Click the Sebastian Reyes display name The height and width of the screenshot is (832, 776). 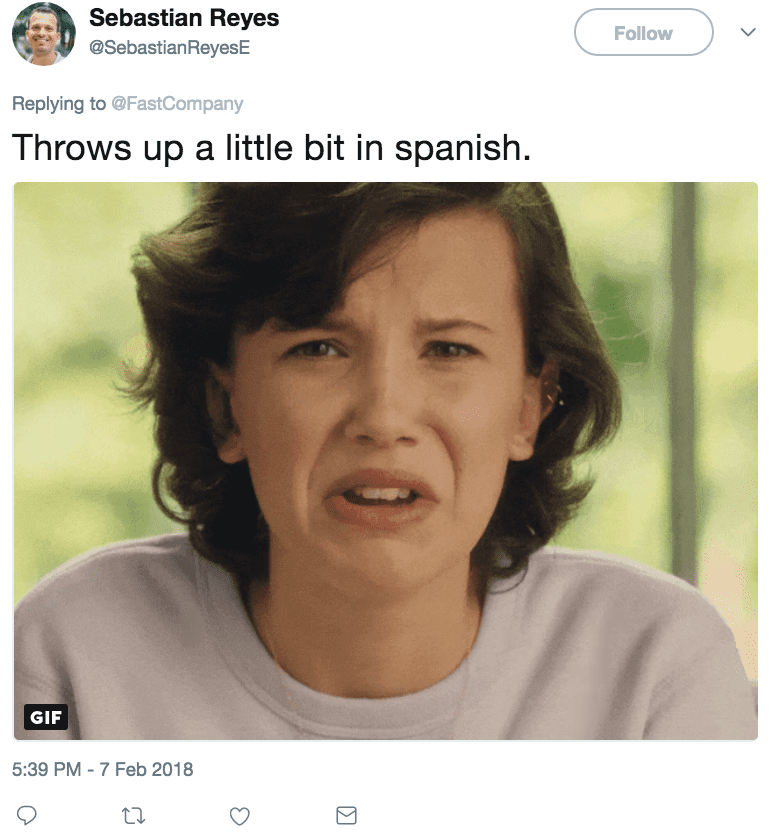tap(184, 18)
